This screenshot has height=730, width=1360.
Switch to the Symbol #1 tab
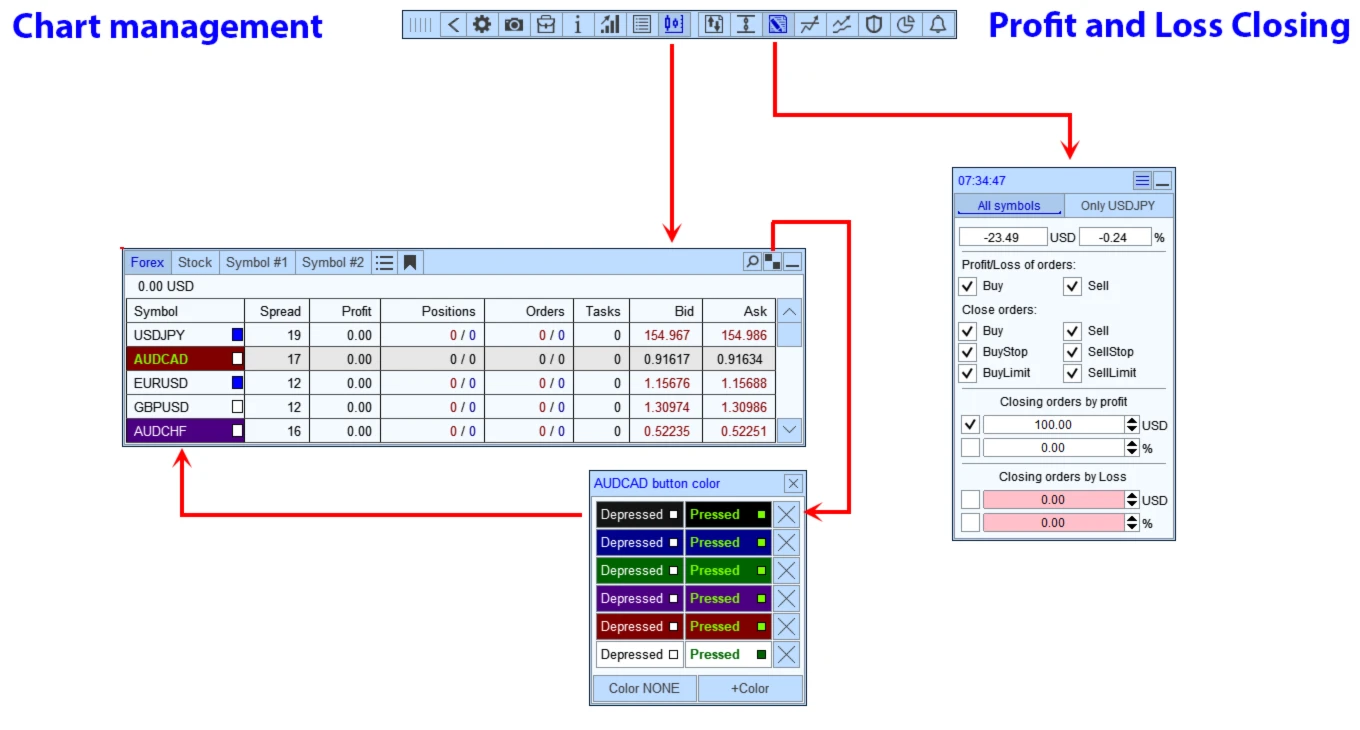257,262
